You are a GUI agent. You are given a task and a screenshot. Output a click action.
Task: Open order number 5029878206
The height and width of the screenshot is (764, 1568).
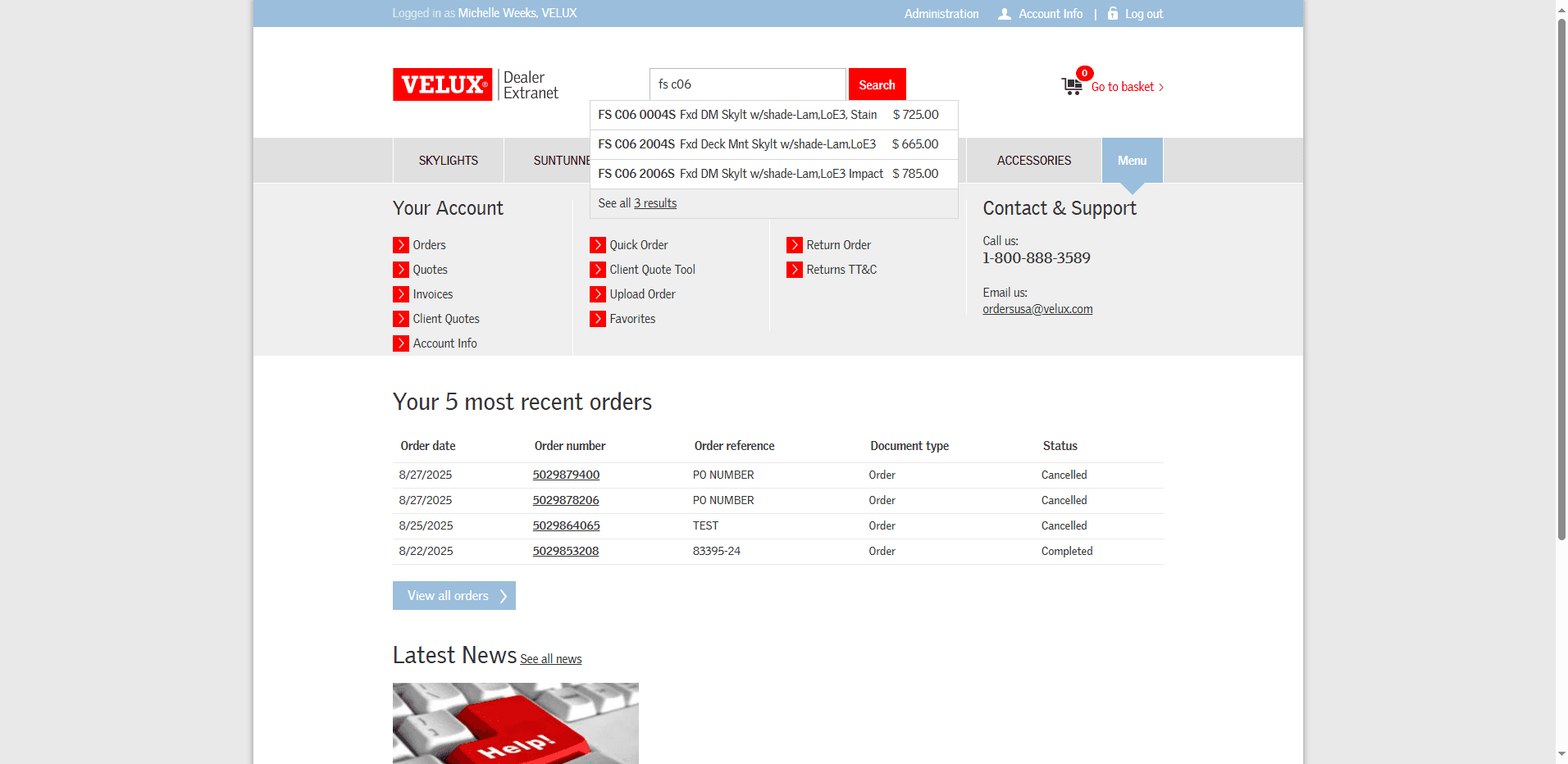[x=566, y=500]
